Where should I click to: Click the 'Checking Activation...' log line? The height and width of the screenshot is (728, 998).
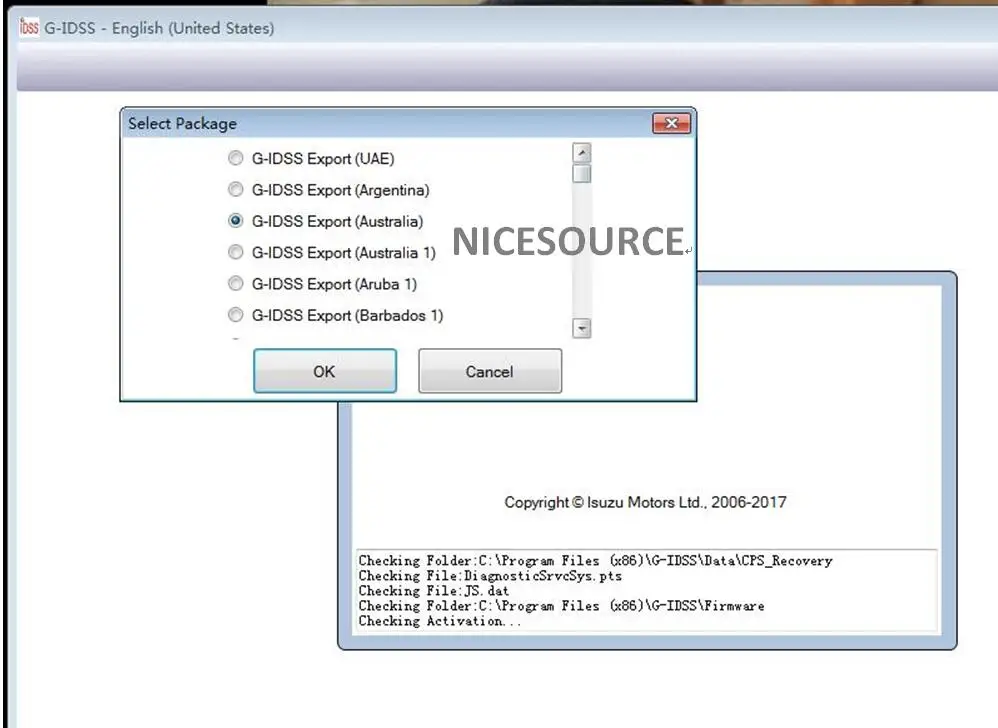coord(440,620)
